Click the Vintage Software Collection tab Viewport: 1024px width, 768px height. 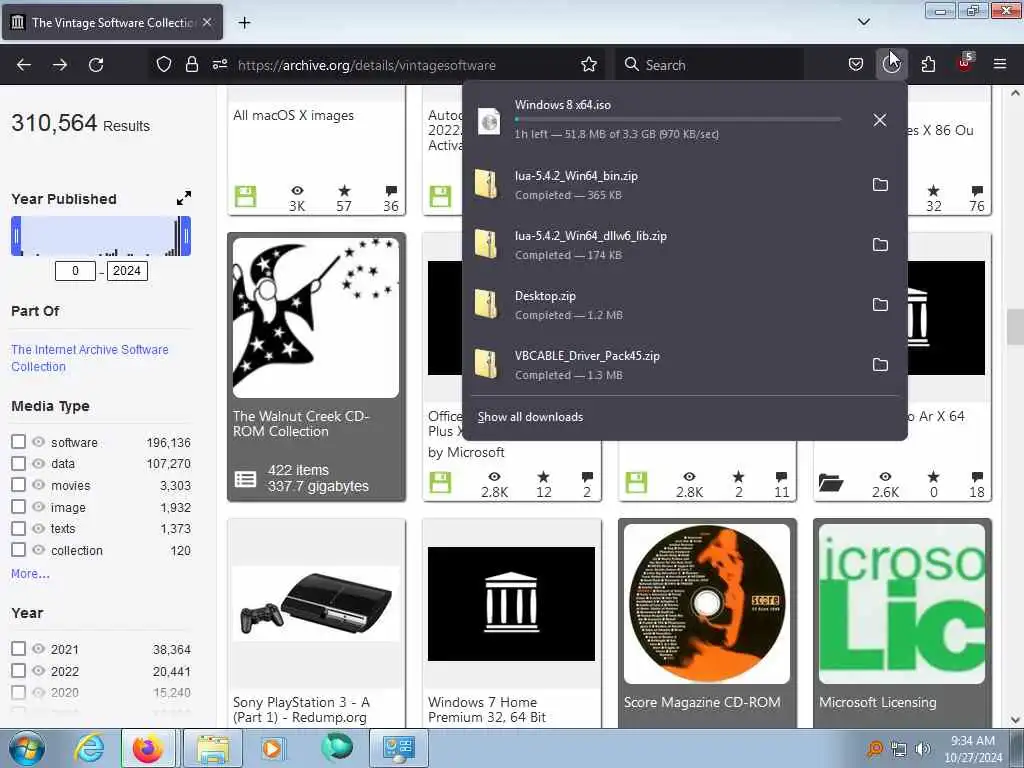[112, 22]
